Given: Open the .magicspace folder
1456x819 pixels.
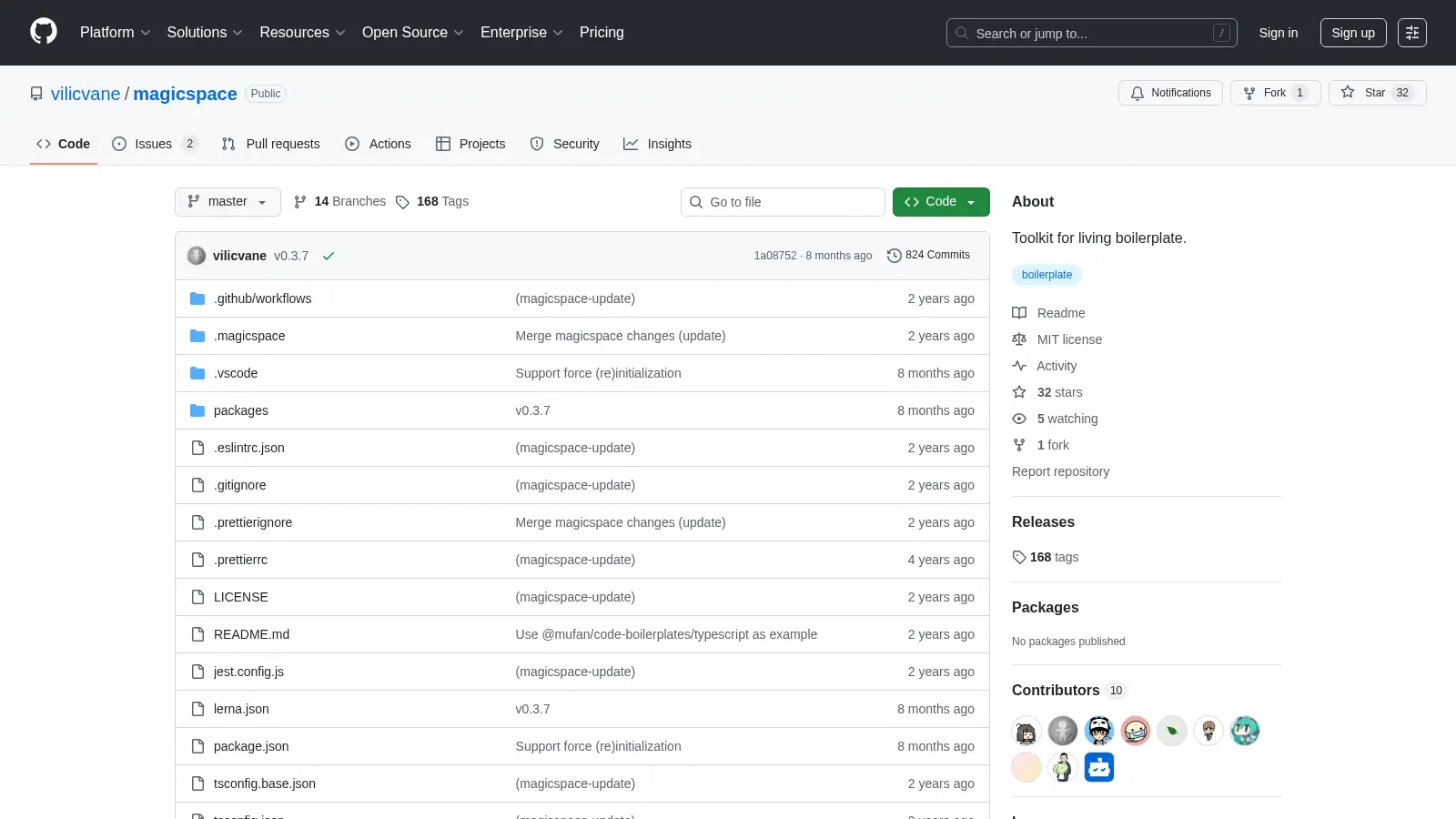Looking at the screenshot, I should [249, 336].
